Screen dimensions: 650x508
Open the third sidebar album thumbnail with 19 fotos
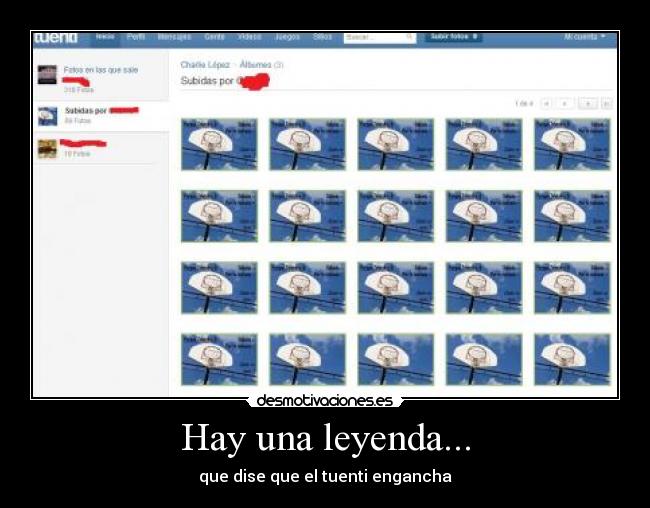coord(47,149)
